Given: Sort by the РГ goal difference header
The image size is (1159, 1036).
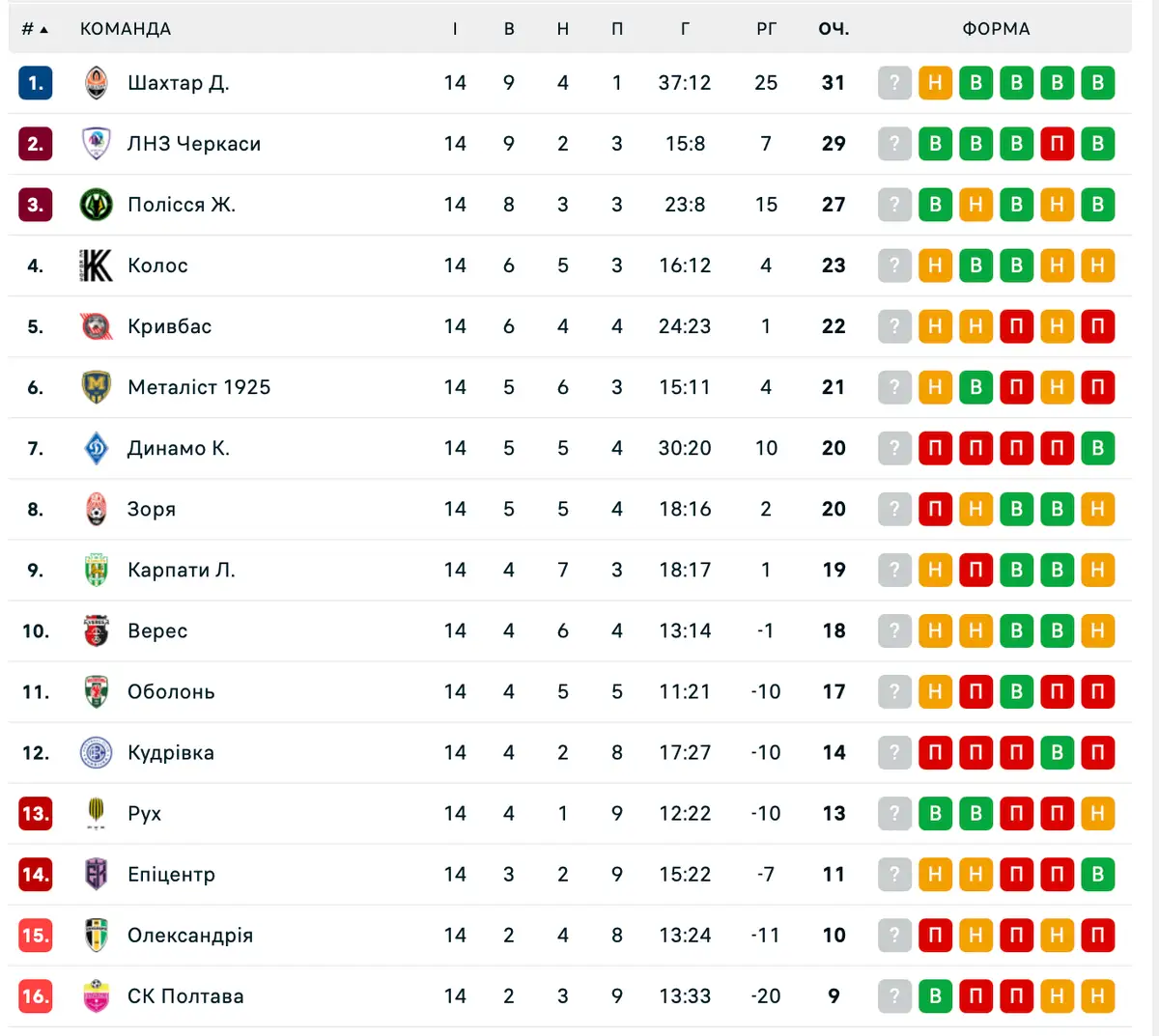Looking at the screenshot, I should point(766,29).
